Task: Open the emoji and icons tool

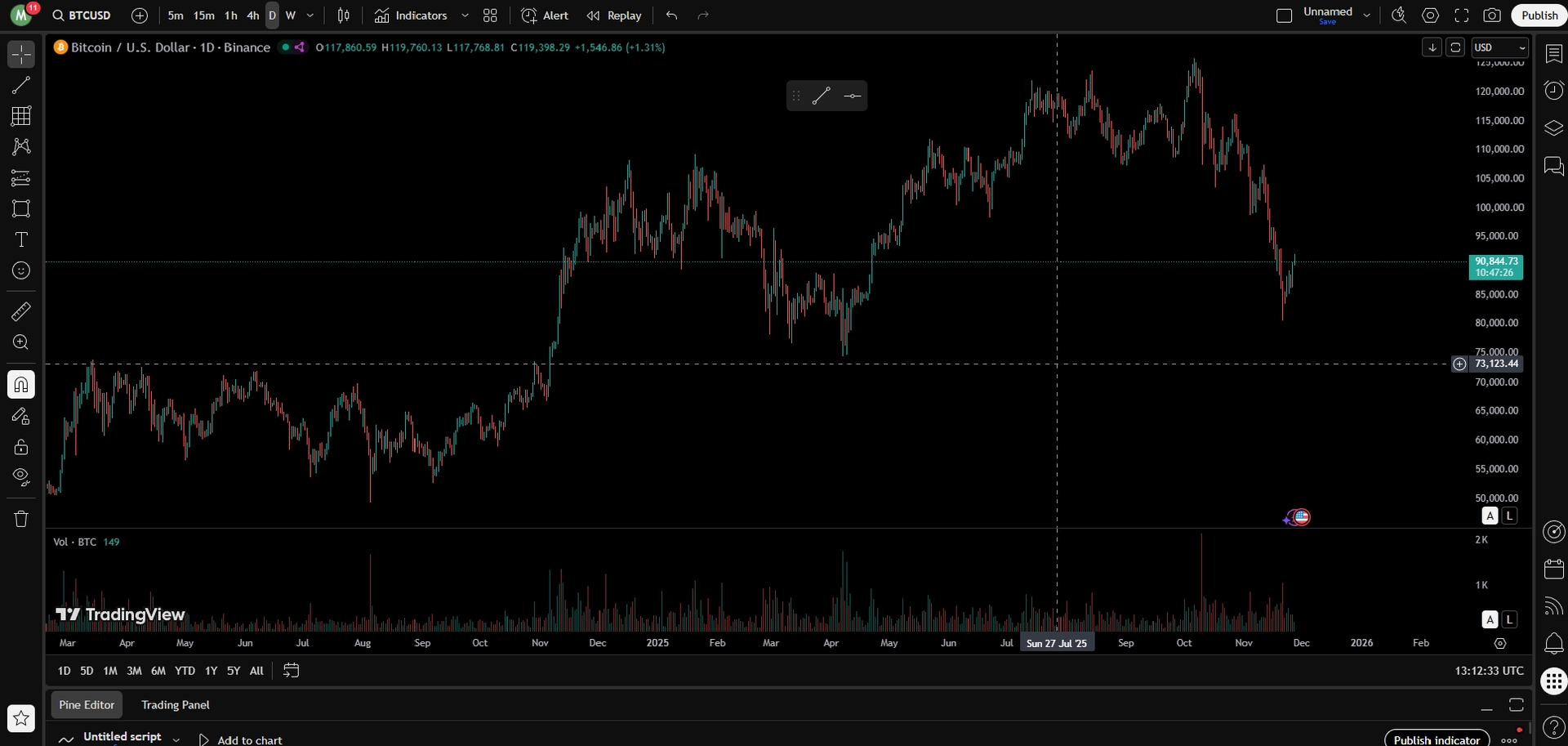Action: click(x=21, y=271)
